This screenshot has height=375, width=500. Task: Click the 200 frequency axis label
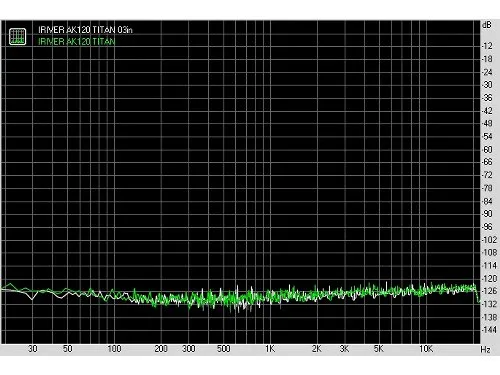click(x=161, y=349)
